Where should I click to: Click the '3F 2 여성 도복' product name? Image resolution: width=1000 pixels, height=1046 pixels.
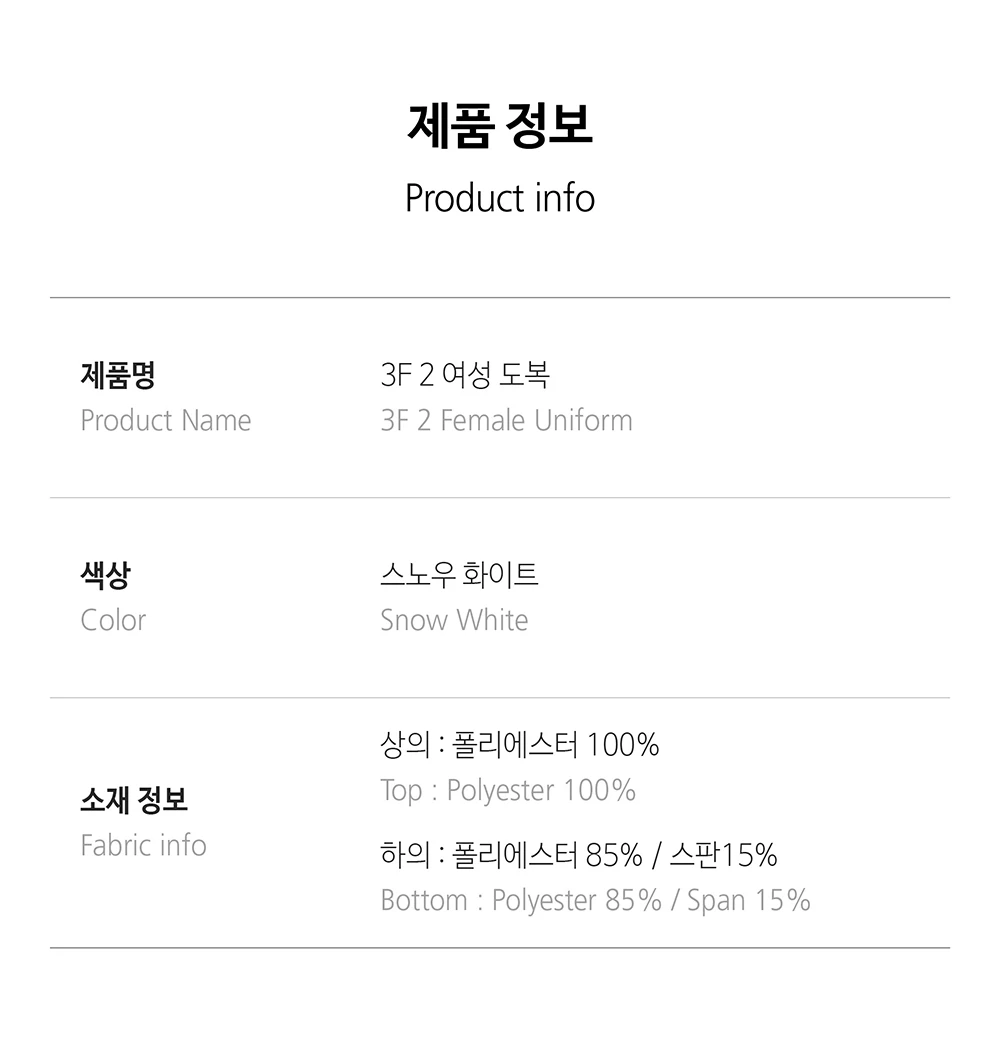(465, 376)
